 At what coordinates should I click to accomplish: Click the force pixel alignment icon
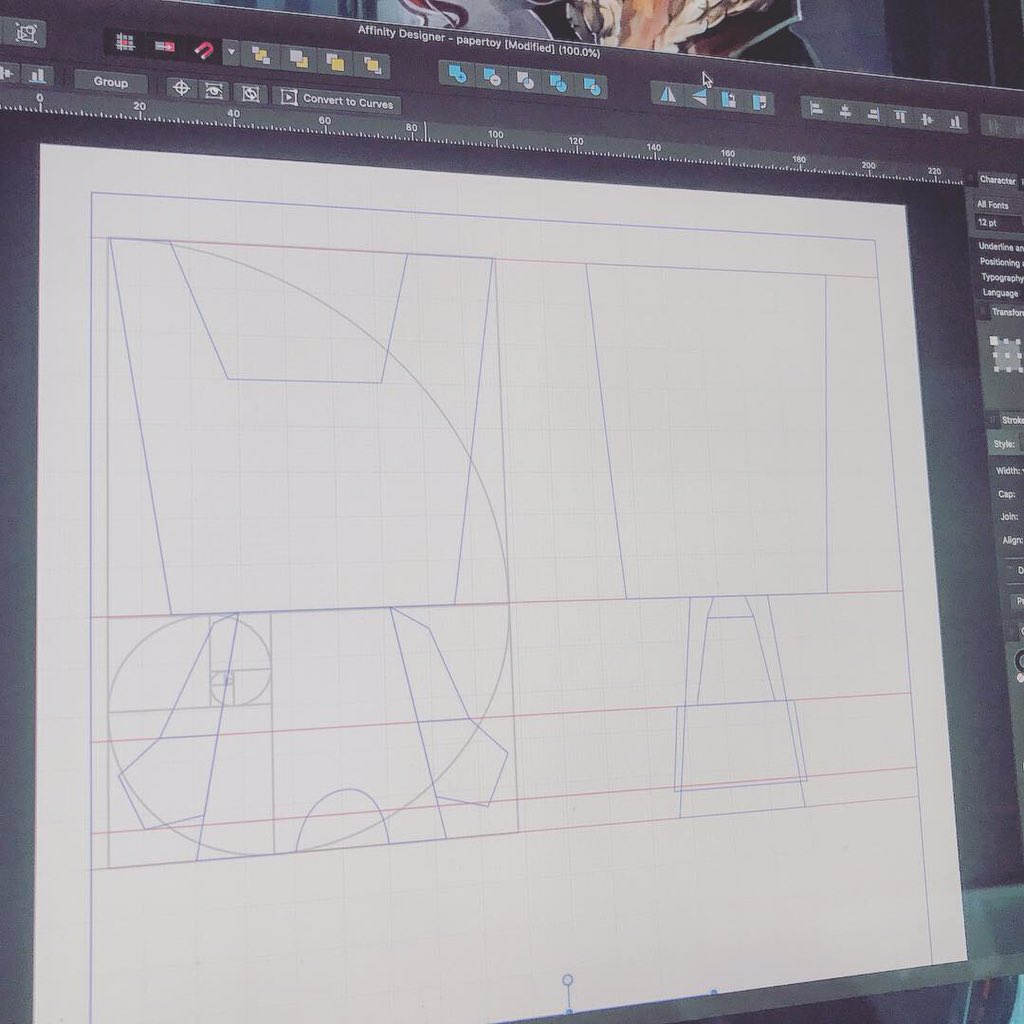164,46
